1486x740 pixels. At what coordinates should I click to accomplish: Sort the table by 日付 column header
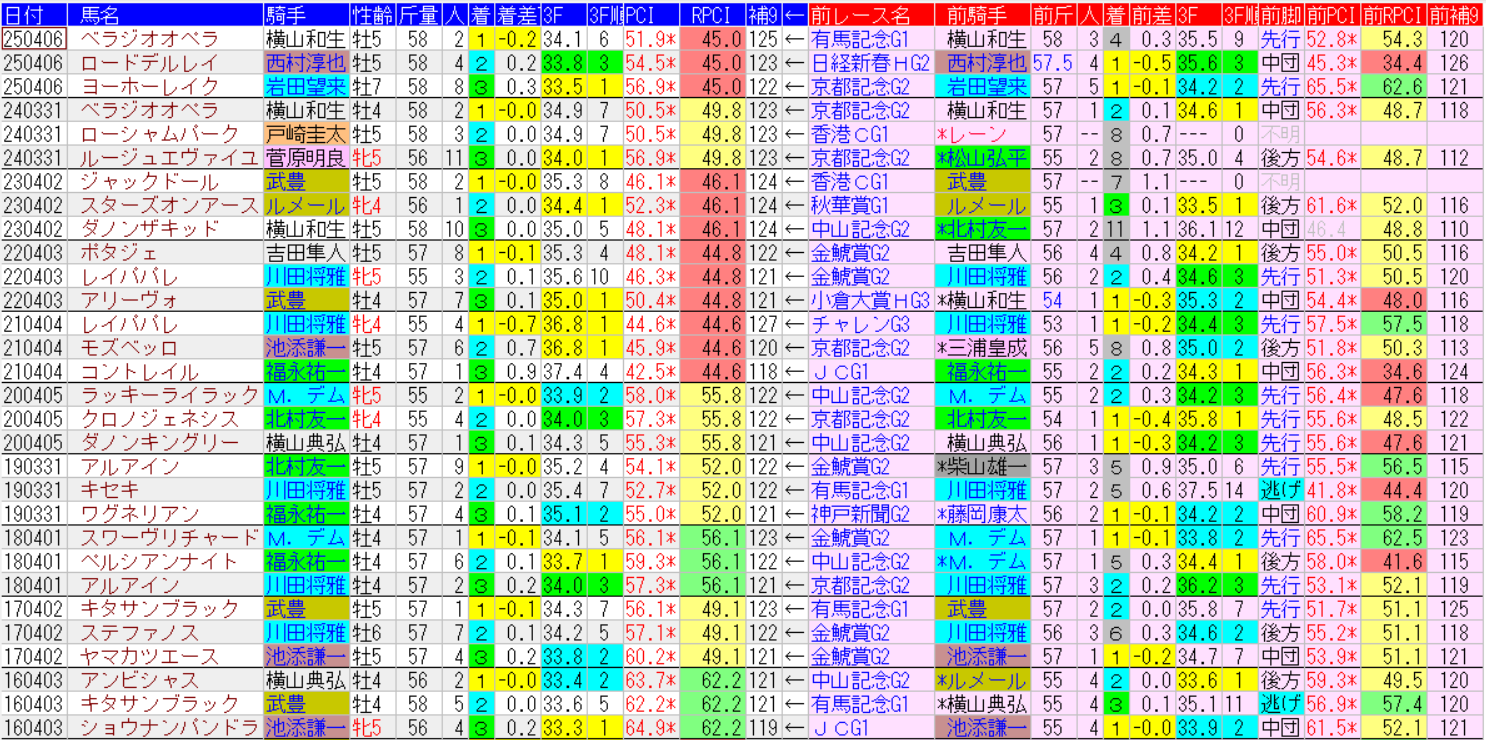point(34,15)
